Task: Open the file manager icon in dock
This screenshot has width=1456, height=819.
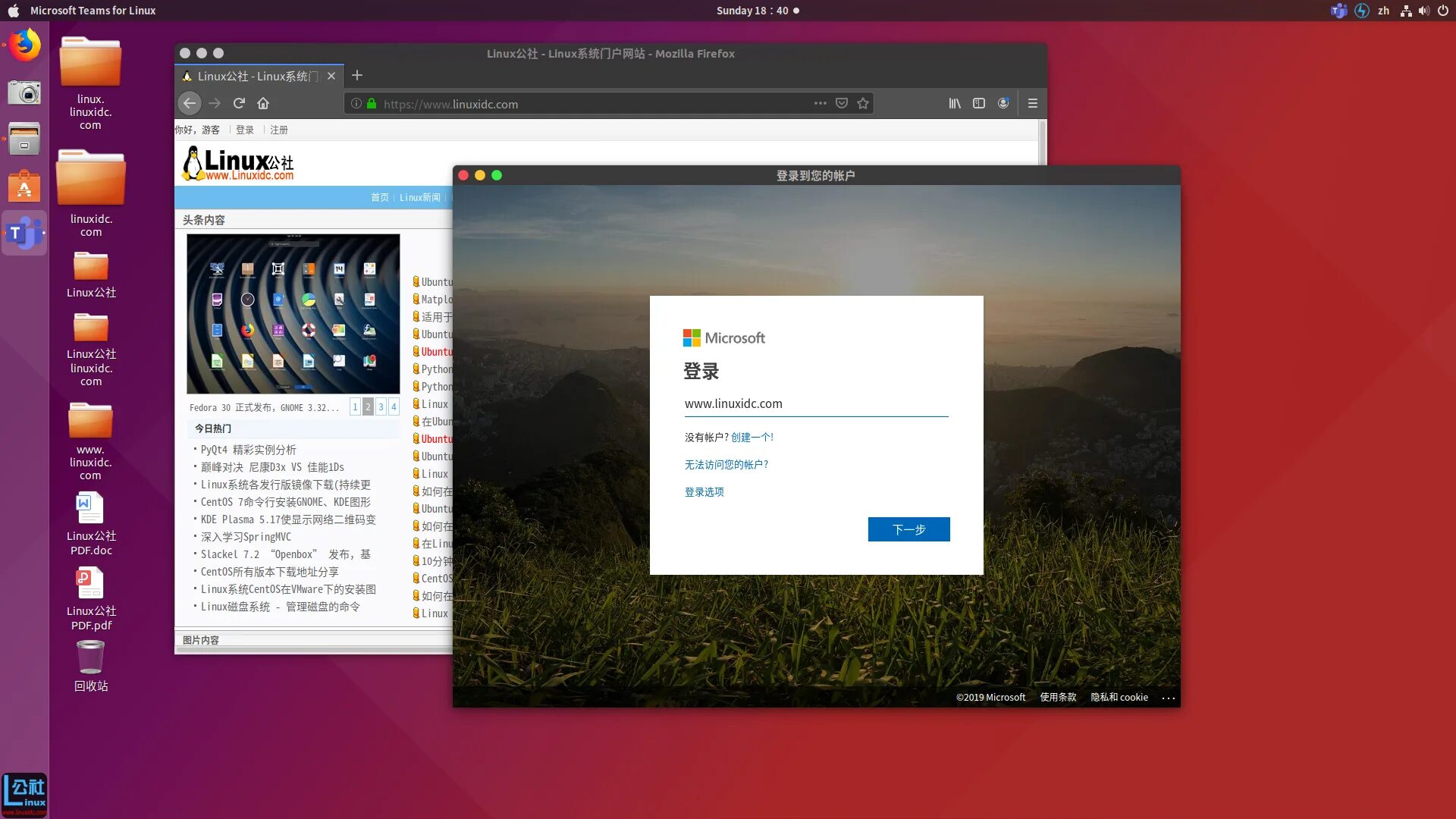Action: [x=24, y=140]
